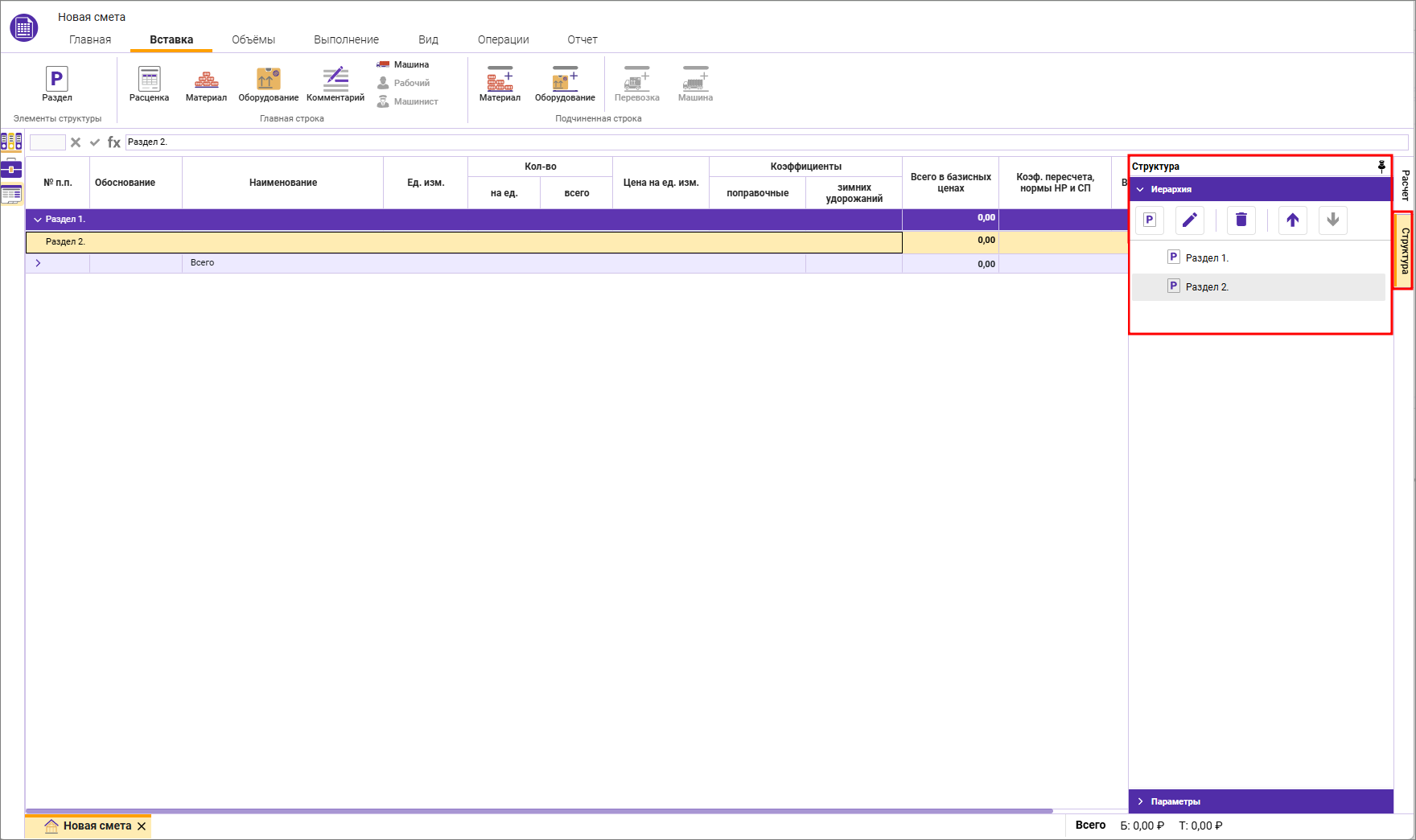This screenshot has height=840, width=1416.
Task: Insert subordinate Материал row
Action: [x=500, y=83]
